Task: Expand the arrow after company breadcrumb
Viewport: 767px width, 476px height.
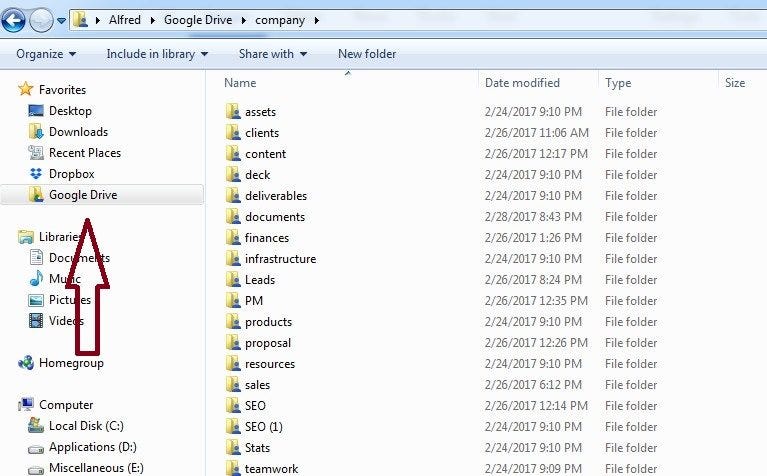Action: [316, 21]
